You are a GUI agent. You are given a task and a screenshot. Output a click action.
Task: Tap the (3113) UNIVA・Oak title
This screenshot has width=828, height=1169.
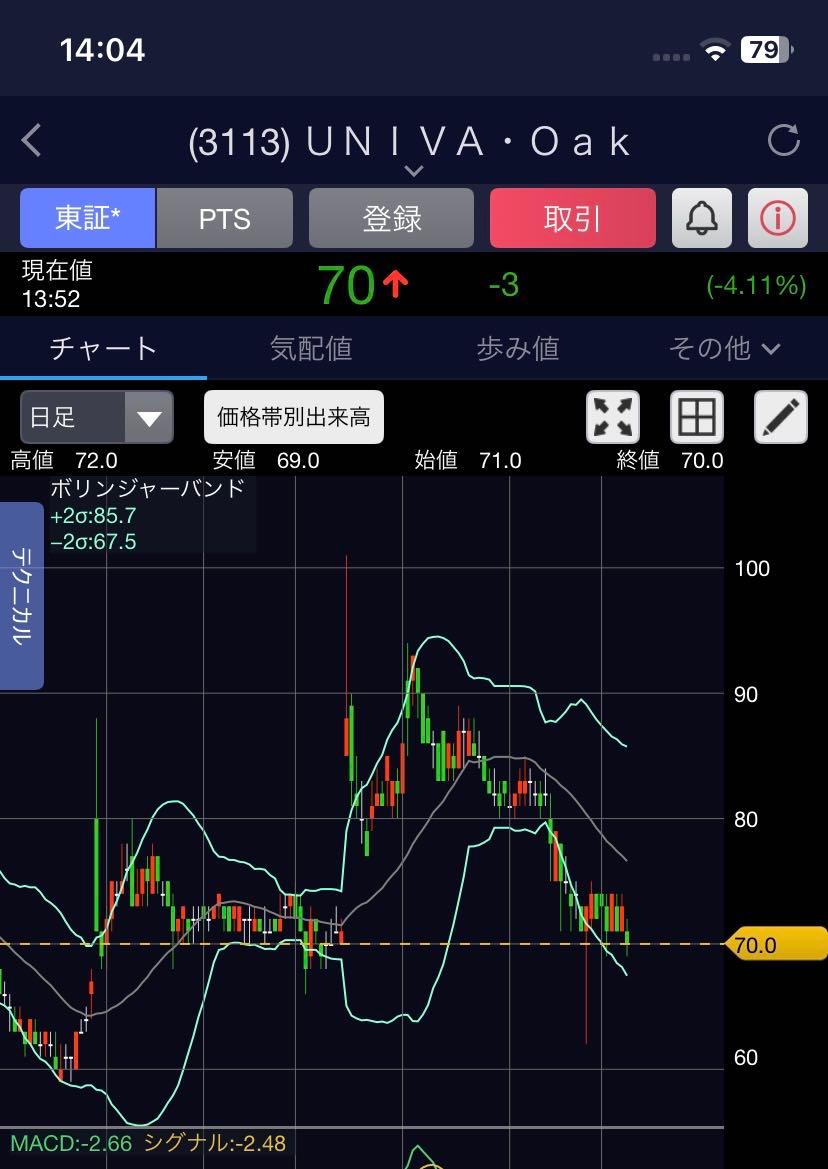tap(411, 142)
